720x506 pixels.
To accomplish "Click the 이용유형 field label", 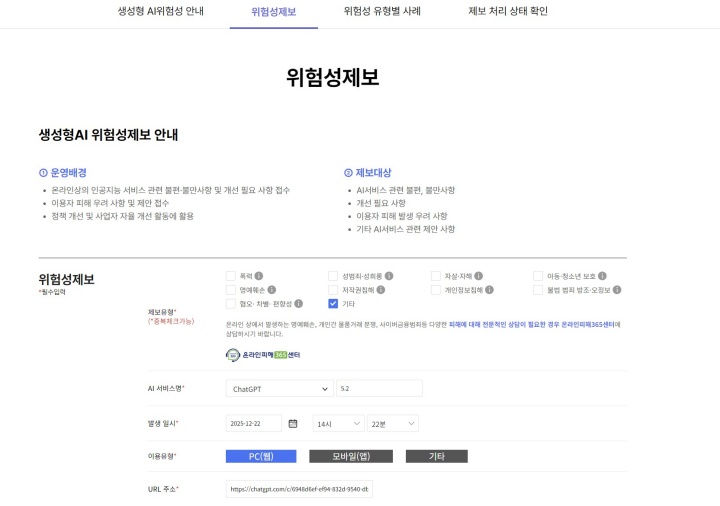I will click(162, 456).
